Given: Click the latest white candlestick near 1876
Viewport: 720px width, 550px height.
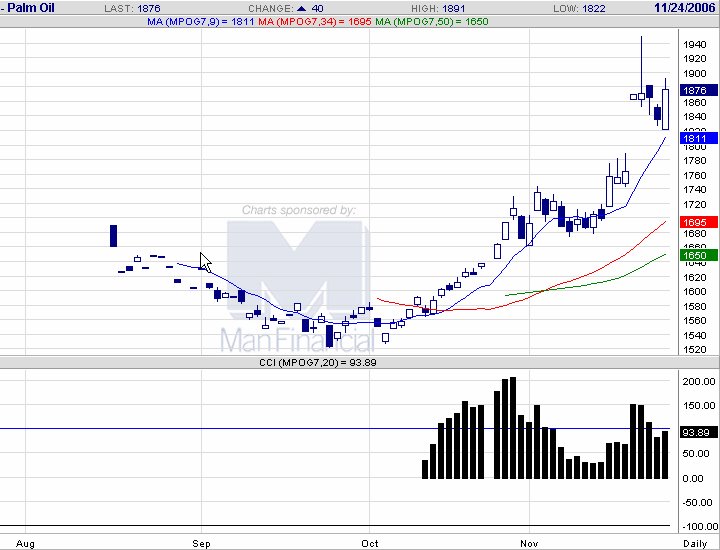Looking at the screenshot, I should [x=665, y=109].
